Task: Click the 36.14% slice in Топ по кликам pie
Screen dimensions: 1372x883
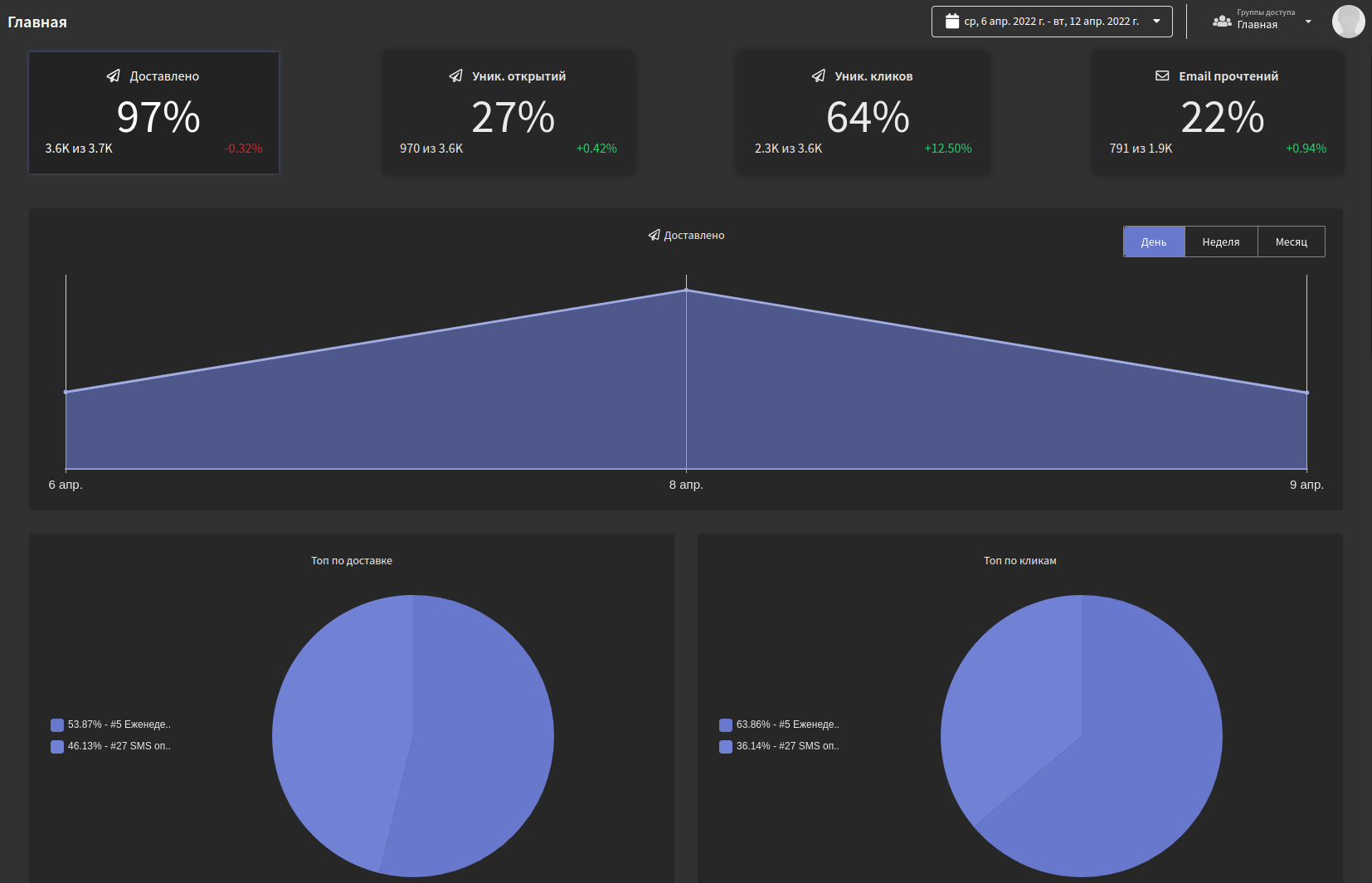Action: [x=1012, y=705]
